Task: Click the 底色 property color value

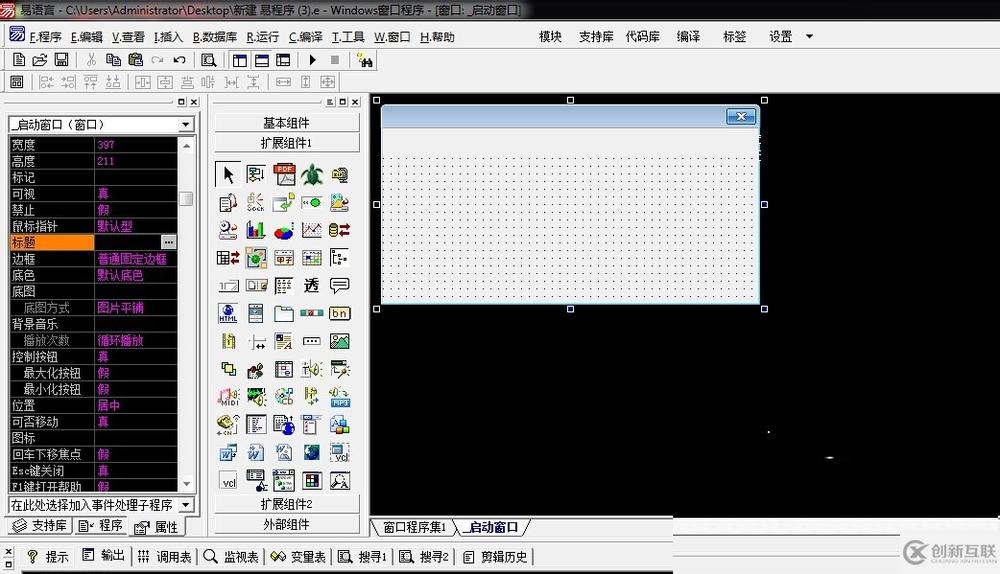Action: tap(135, 275)
